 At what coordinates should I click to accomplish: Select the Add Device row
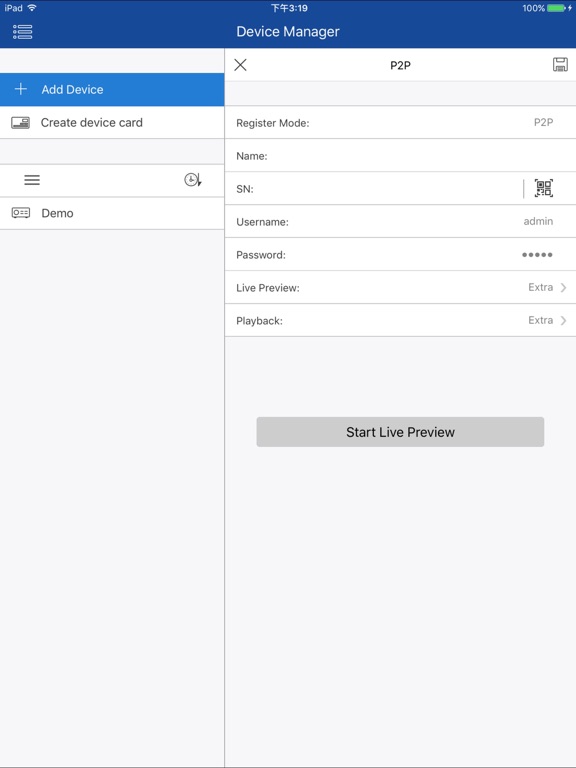112,90
